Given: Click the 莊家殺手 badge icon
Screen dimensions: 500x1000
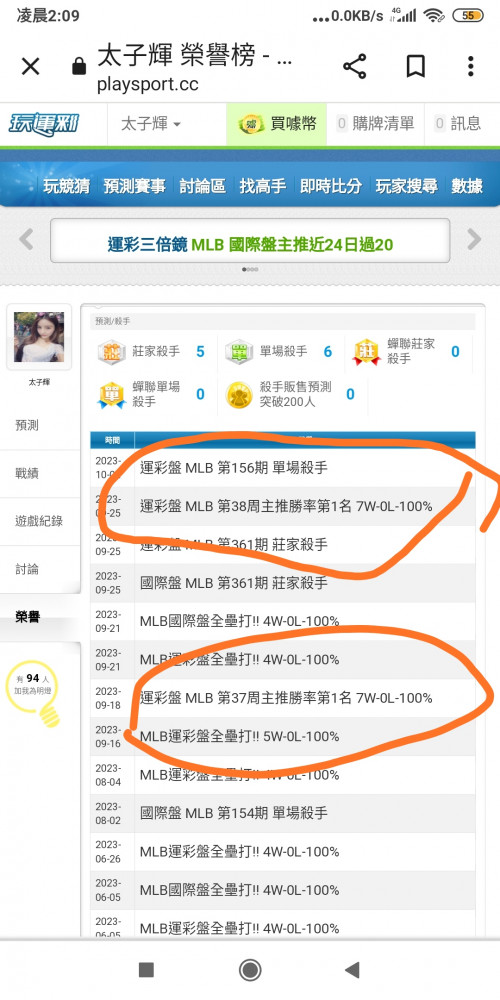Looking at the screenshot, I should click(111, 351).
